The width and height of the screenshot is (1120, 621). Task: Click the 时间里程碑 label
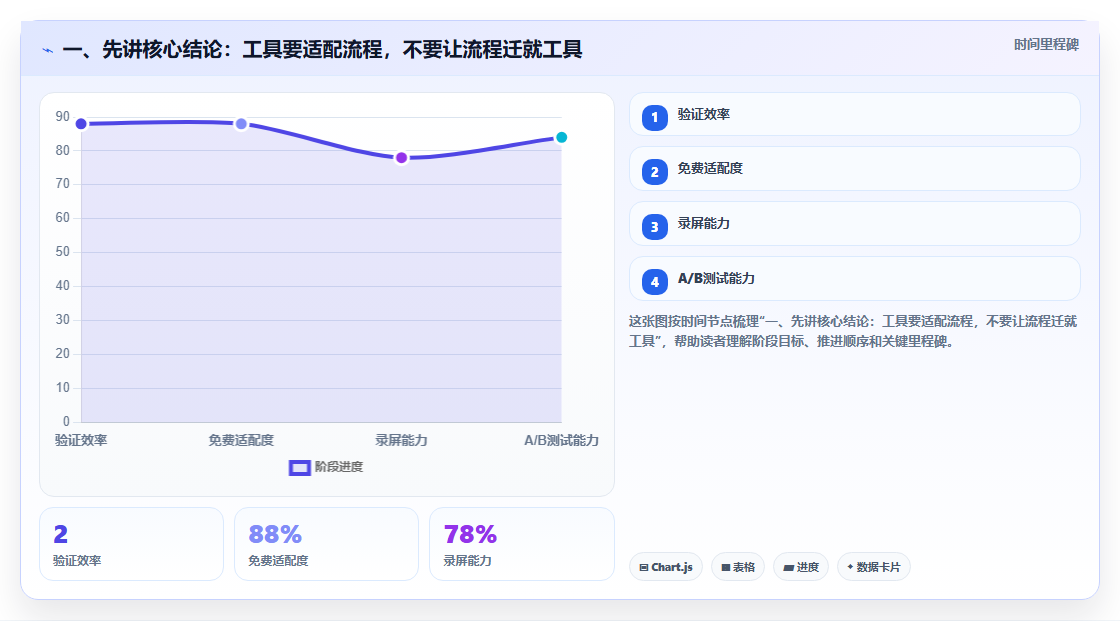1046,44
